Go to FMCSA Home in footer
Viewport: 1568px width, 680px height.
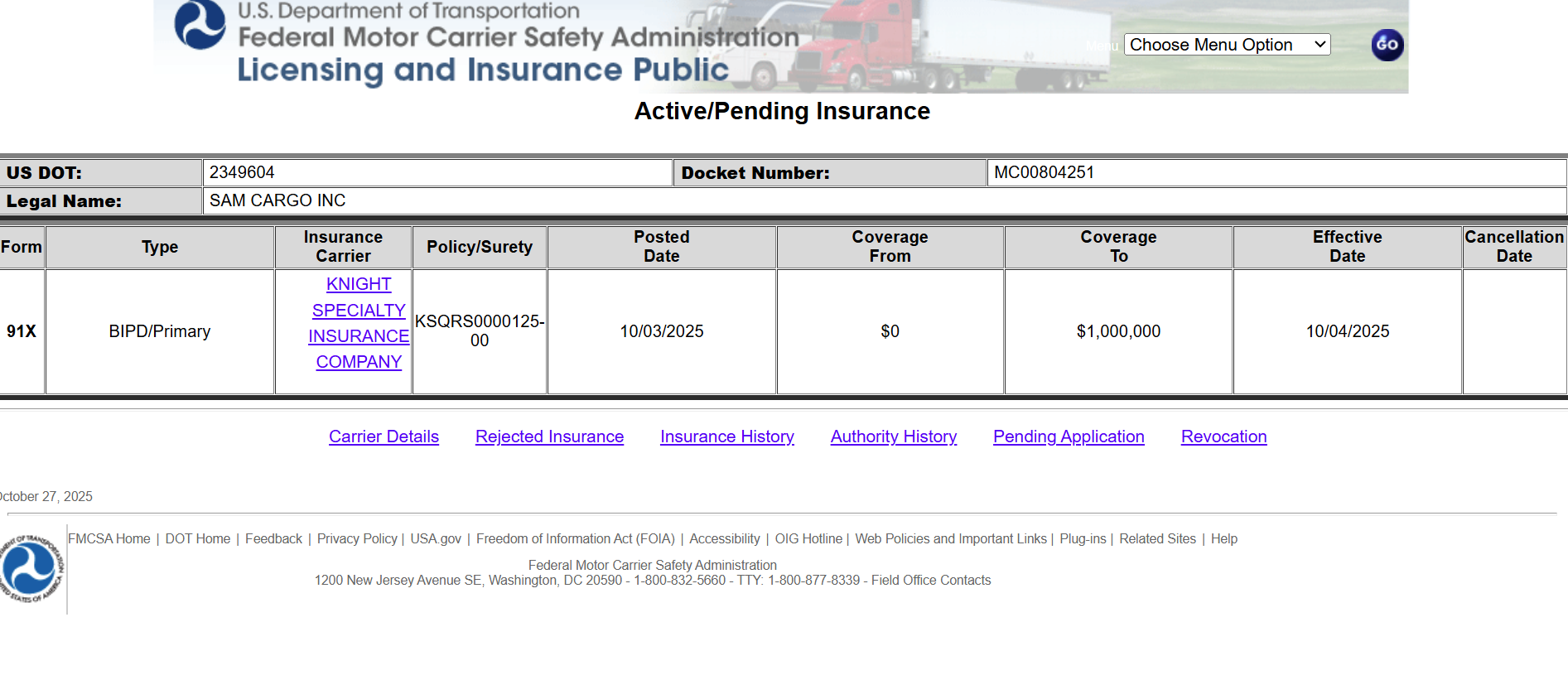point(109,539)
